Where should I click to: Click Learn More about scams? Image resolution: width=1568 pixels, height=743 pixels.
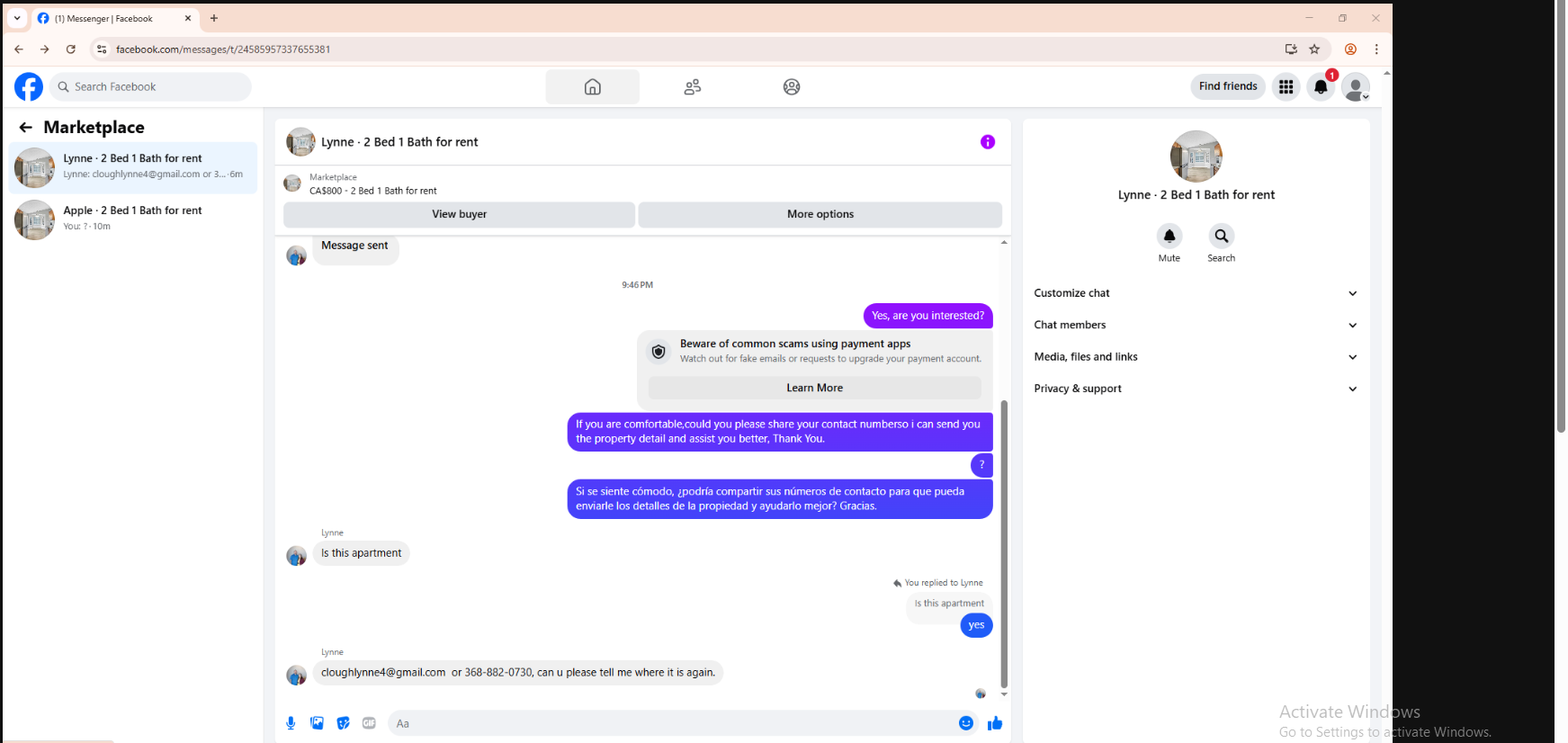[x=815, y=388]
